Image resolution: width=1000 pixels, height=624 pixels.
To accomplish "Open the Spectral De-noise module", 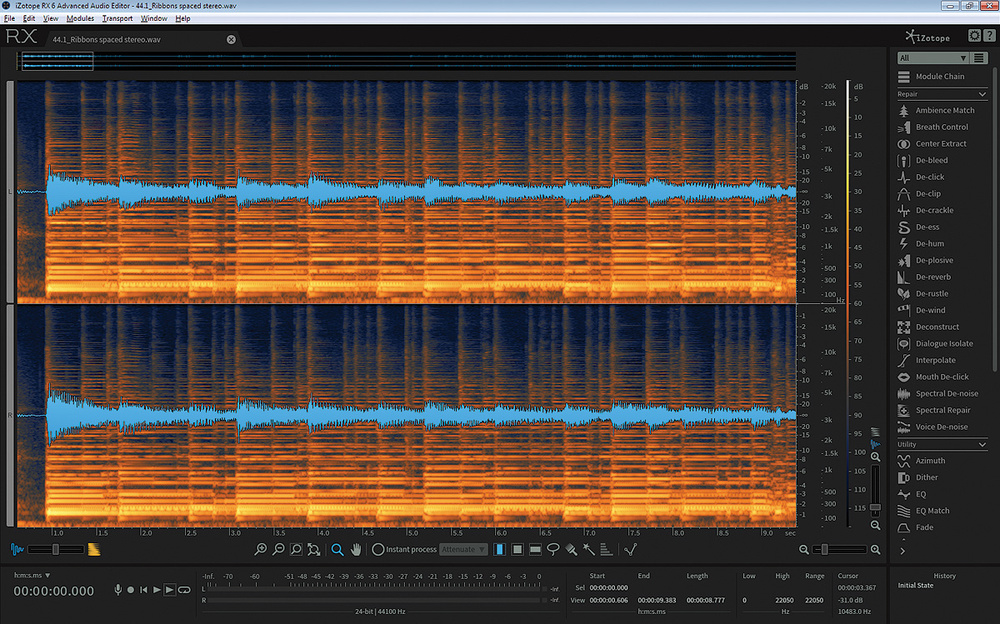I will click(x=938, y=393).
